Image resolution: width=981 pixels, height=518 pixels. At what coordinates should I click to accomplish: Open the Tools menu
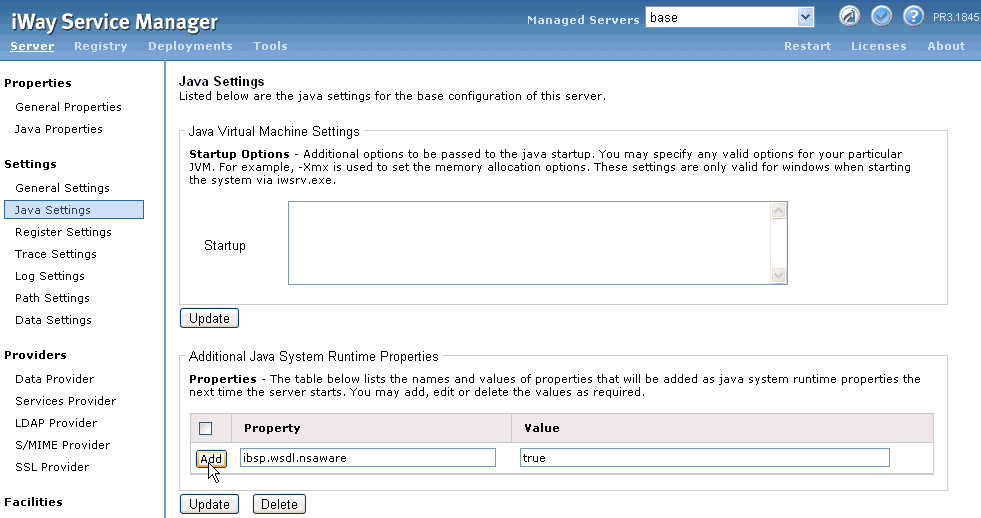(x=270, y=46)
